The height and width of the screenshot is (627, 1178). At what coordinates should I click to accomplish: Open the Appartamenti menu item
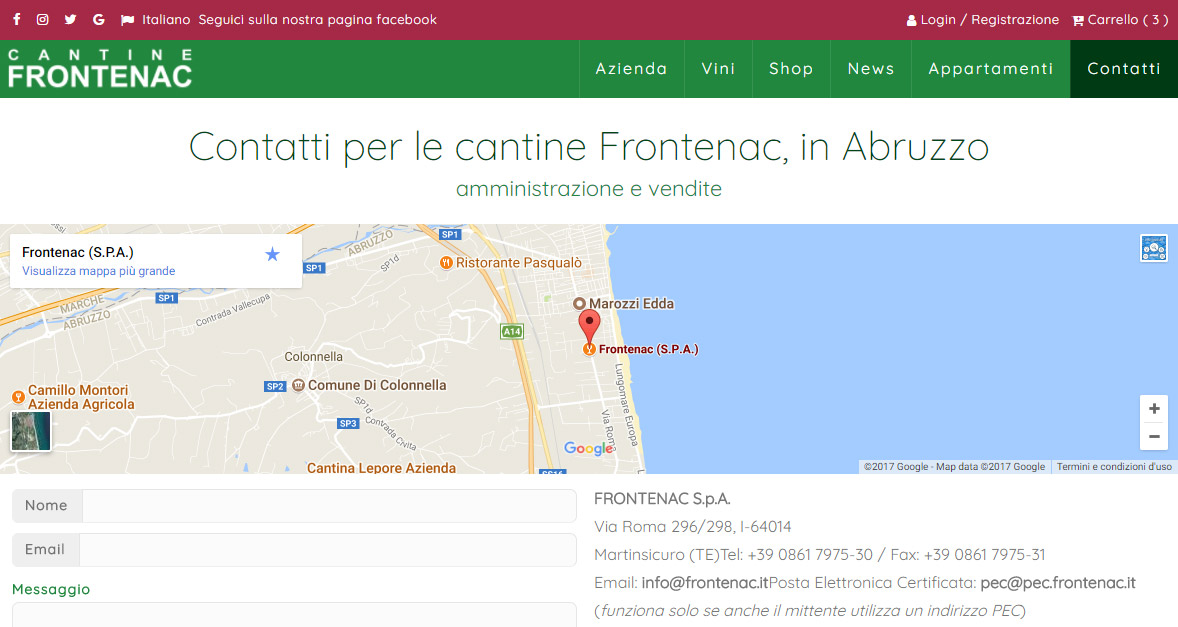pyautogui.click(x=991, y=69)
